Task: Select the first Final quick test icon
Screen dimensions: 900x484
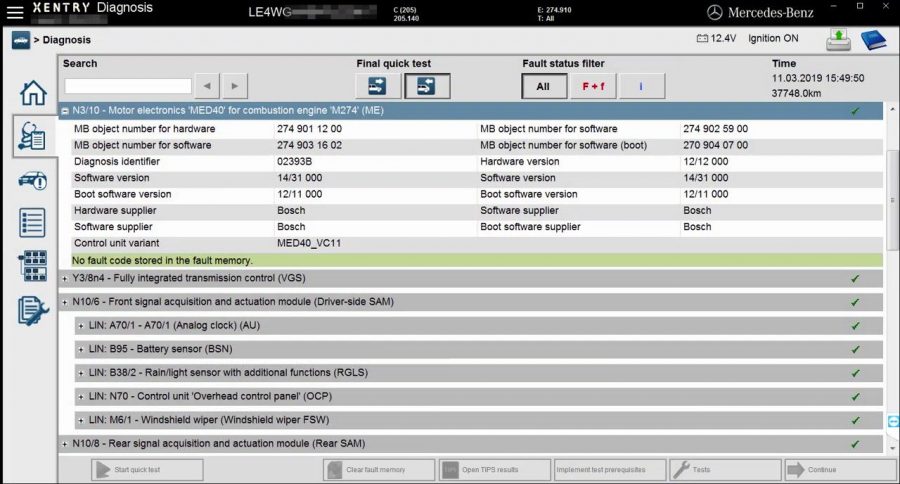Action: [377, 86]
